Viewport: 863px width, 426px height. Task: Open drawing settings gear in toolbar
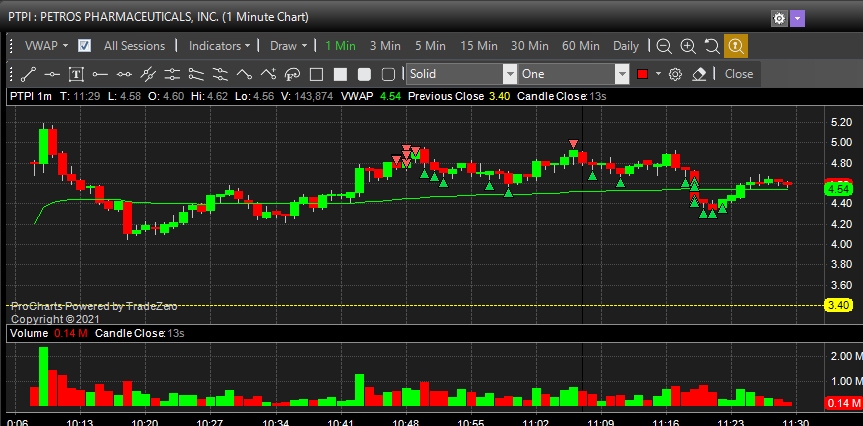[675, 74]
